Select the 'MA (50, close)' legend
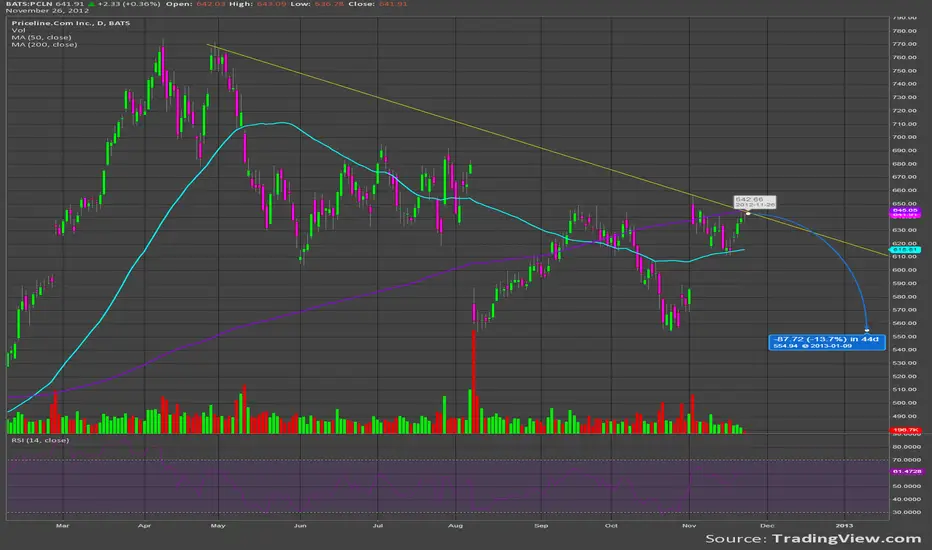The width and height of the screenshot is (932, 550). [x=41, y=37]
